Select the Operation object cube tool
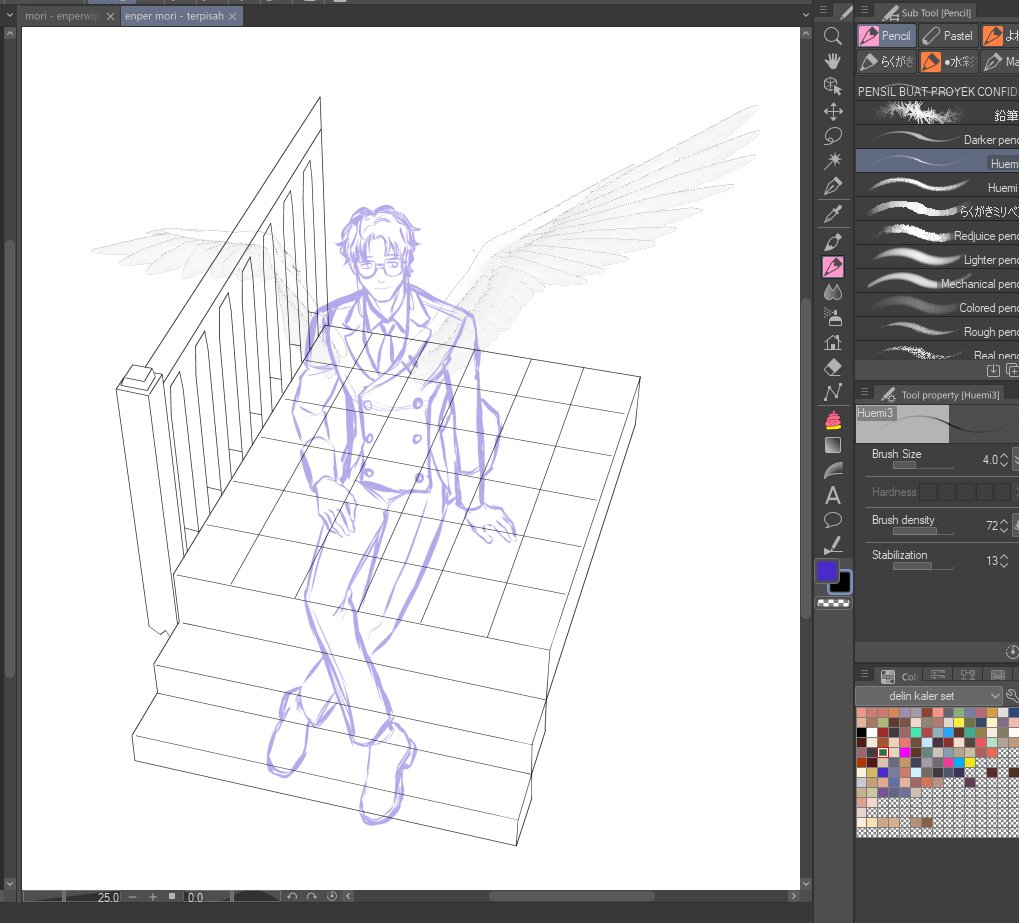This screenshot has width=1019, height=923. coord(832,86)
